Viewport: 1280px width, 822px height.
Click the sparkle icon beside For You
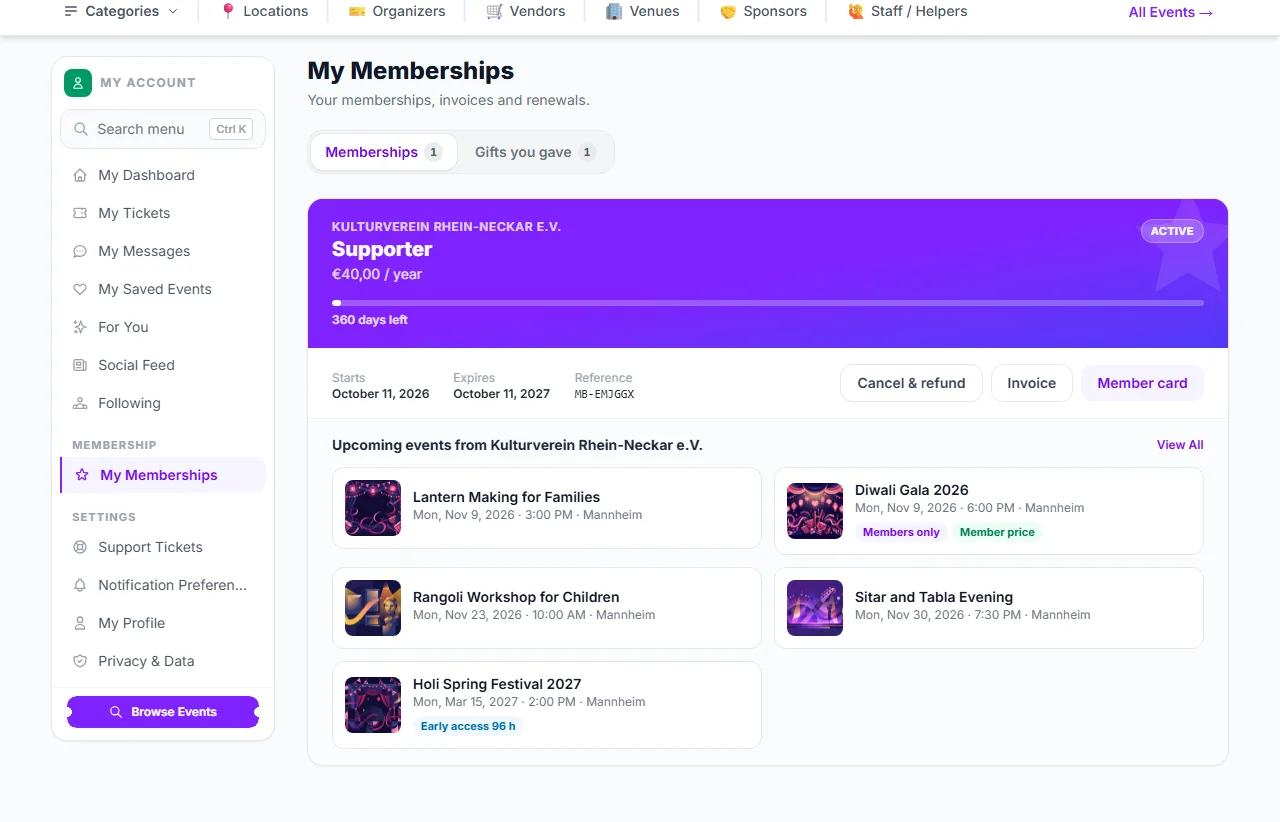coord(80,327)
